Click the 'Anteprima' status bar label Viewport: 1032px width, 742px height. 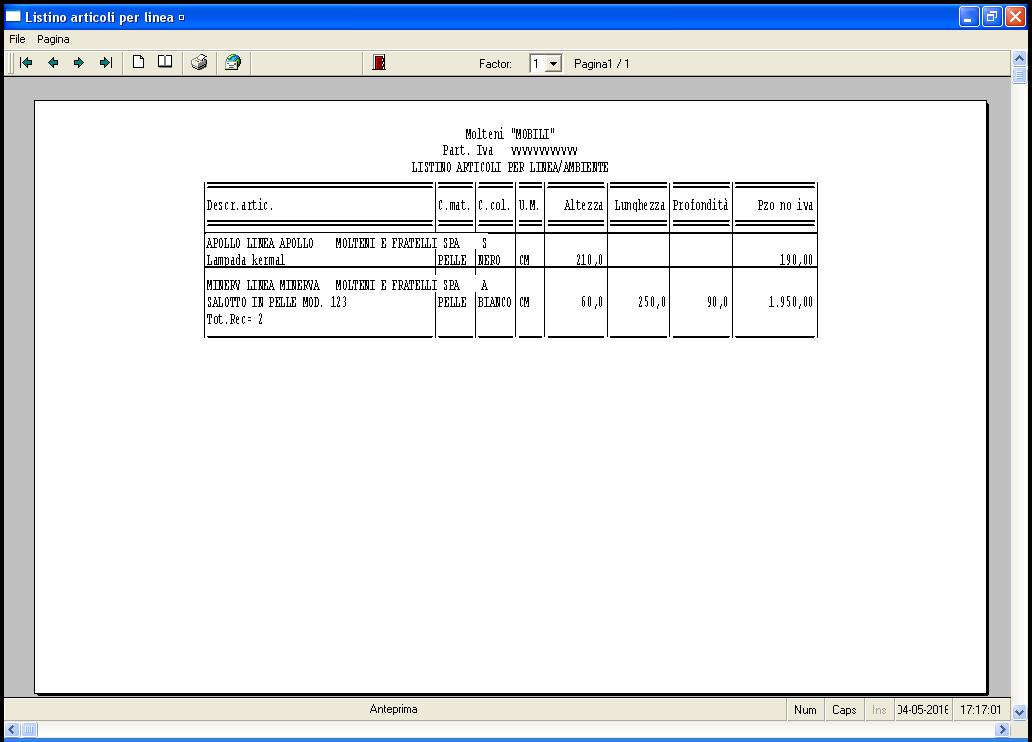(394, 709)
